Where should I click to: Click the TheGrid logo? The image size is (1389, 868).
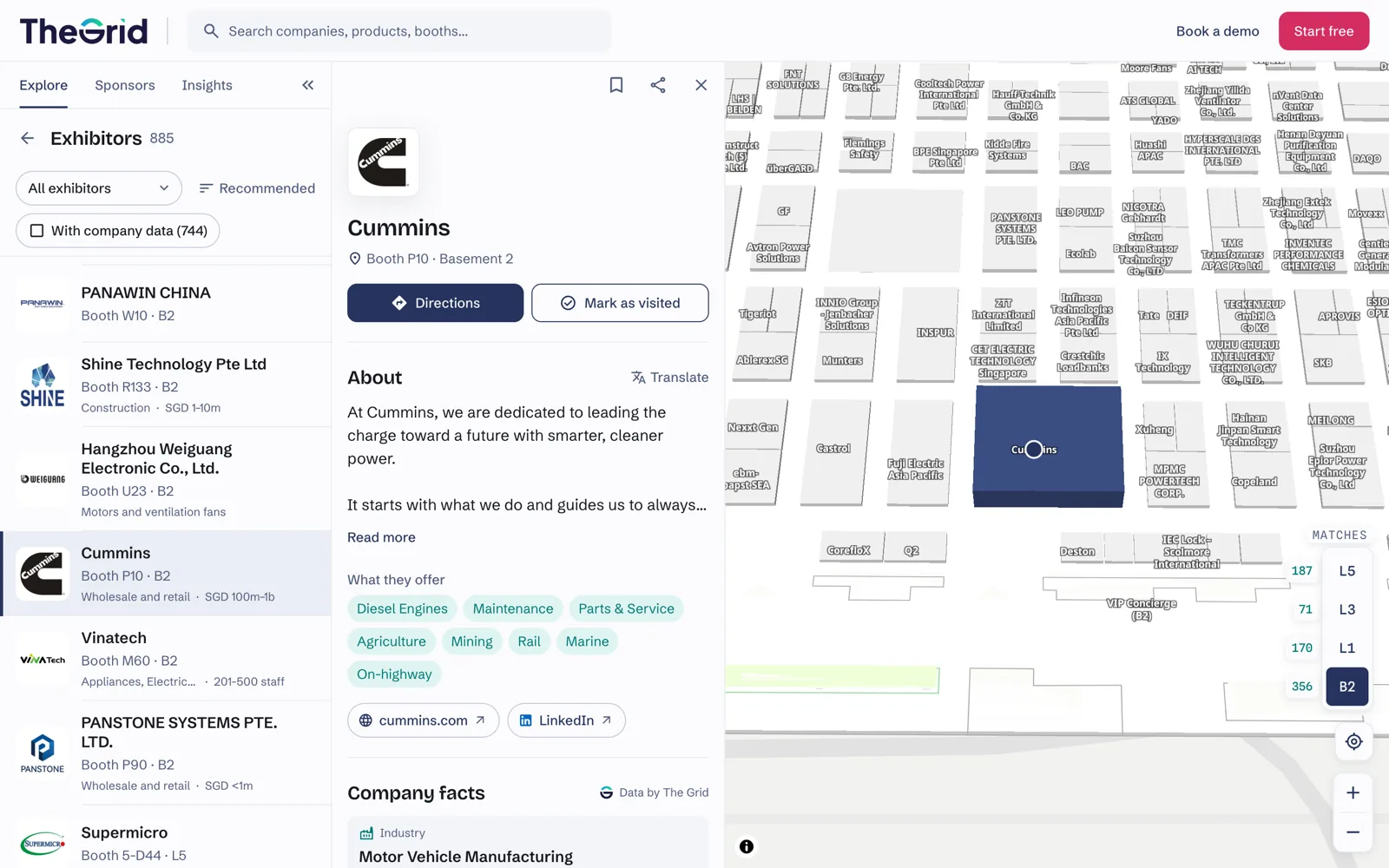coord(83,31)
